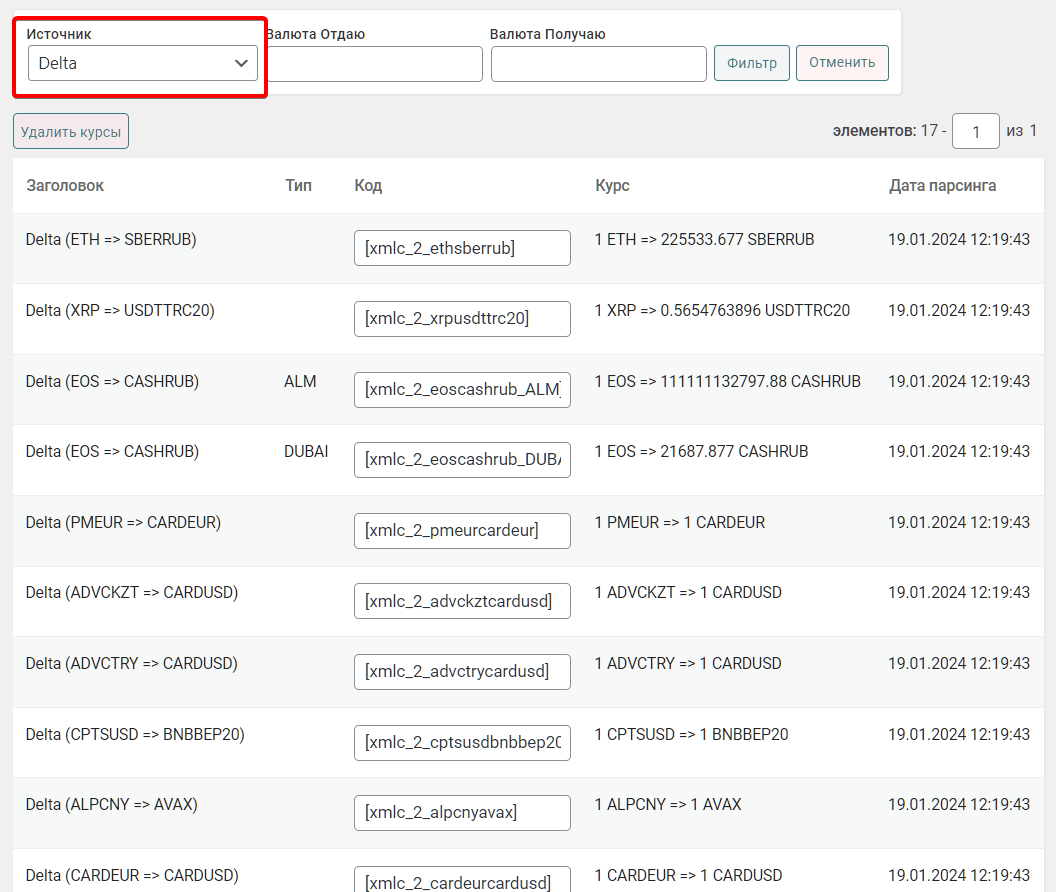Click the Удалить курсы button
Screen dimensions: 1056x892
tap(71, 131)
